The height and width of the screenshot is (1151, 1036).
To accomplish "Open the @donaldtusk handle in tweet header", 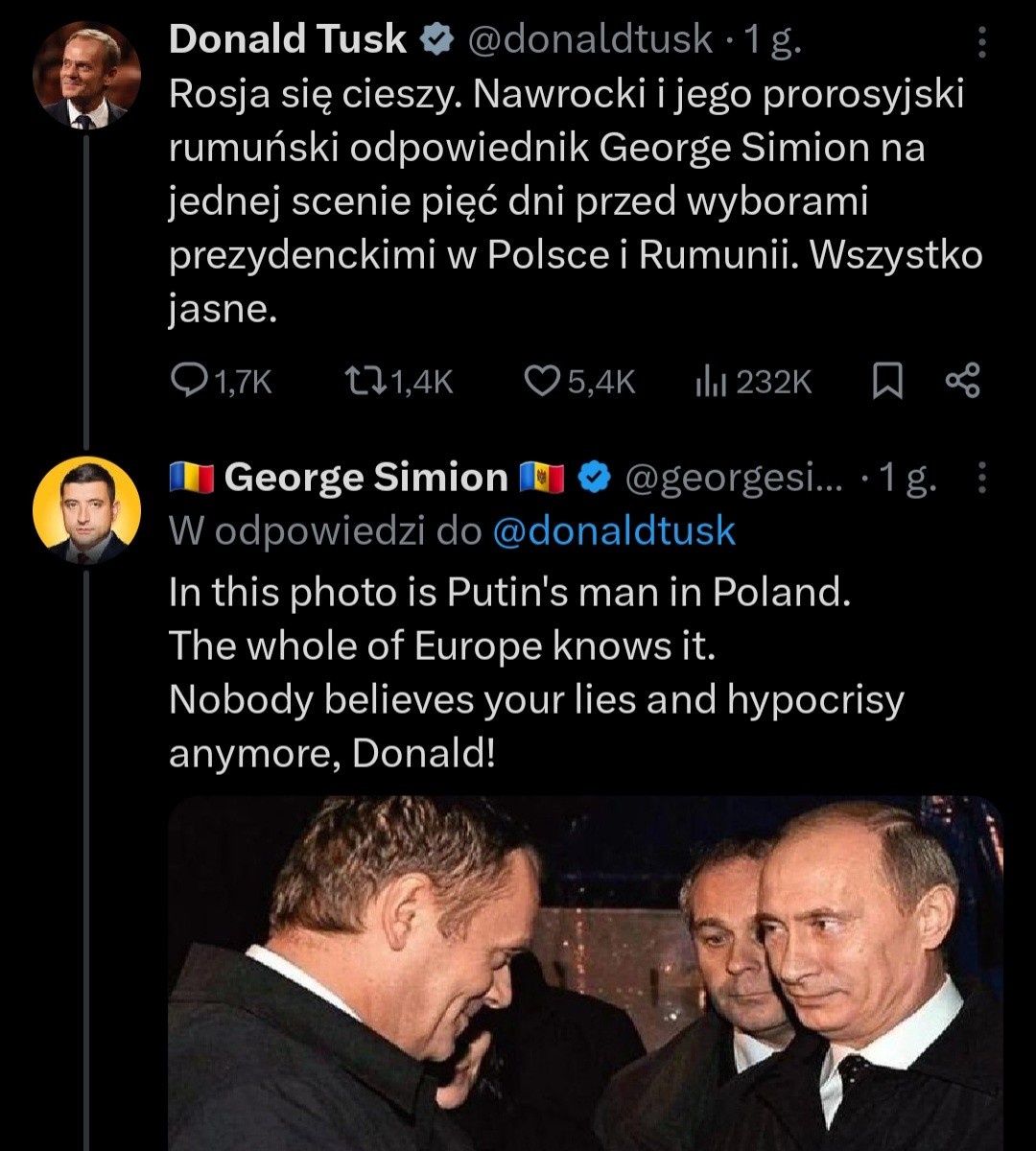I will click(589, 39).
